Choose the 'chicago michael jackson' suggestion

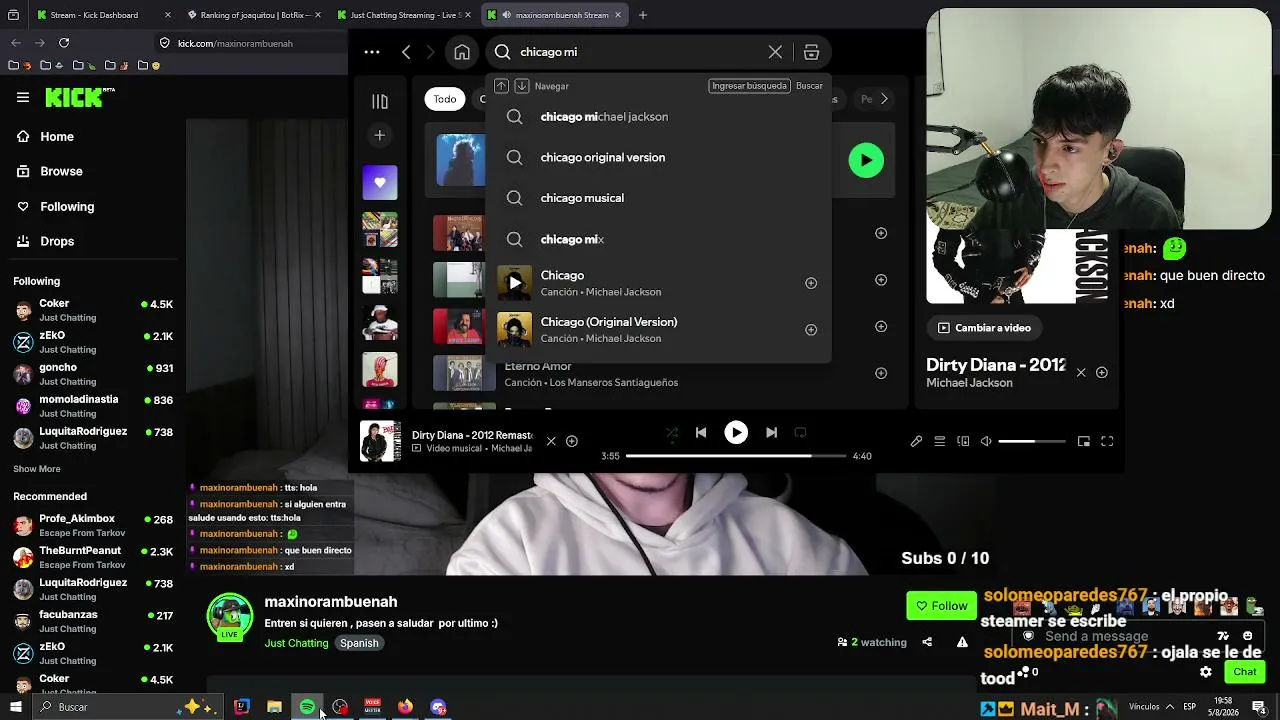coord(658,117)
